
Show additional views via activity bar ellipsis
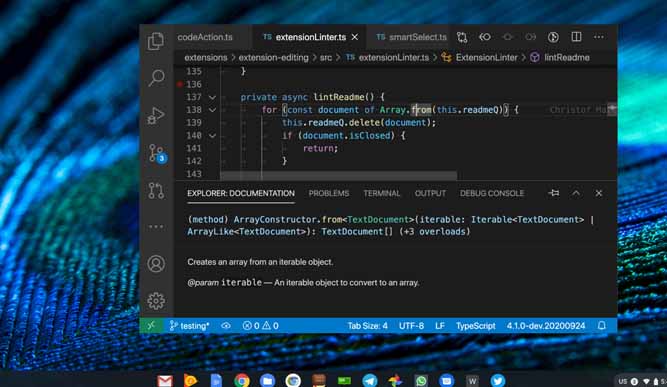(156, 227)
